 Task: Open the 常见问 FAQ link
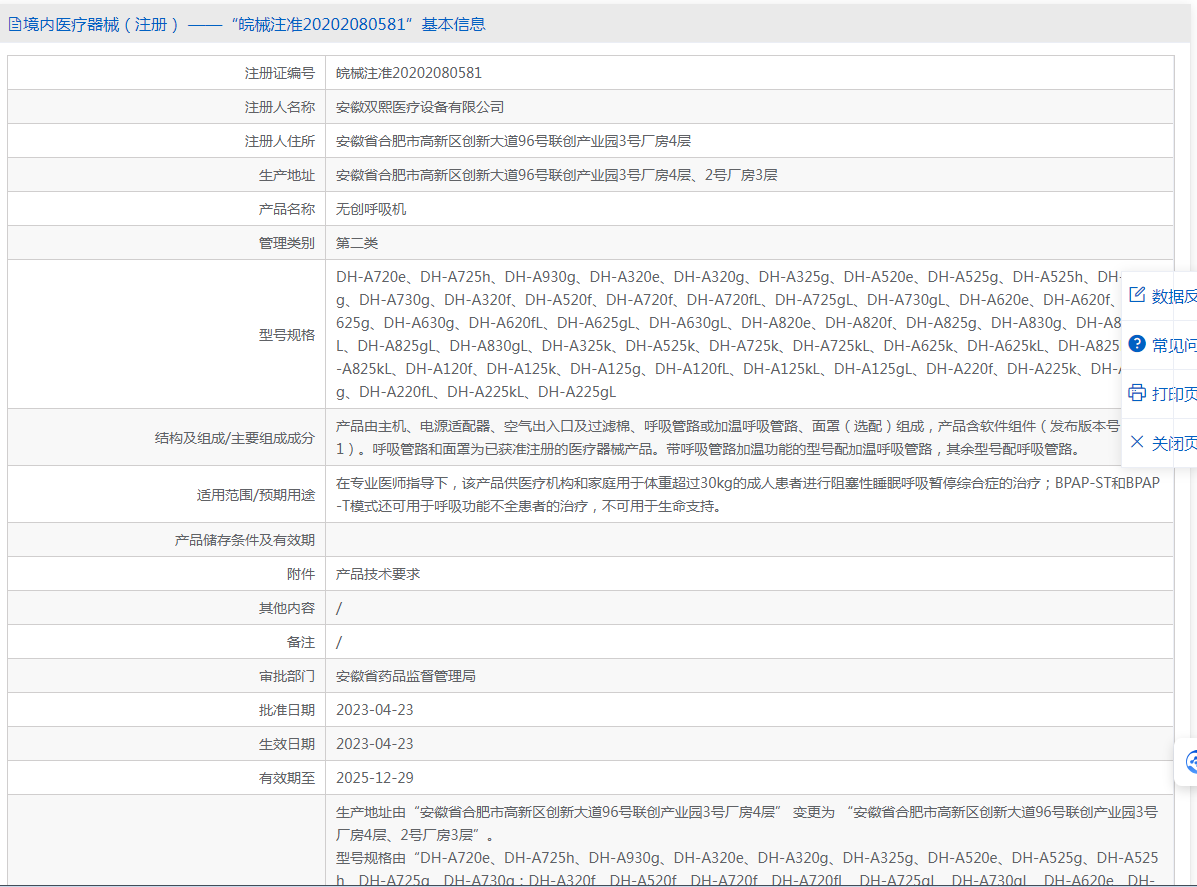1174,345
